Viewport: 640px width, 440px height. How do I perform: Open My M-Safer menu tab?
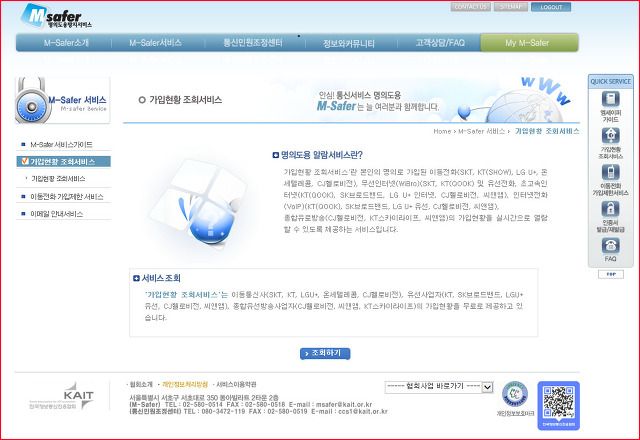[529, 42]
